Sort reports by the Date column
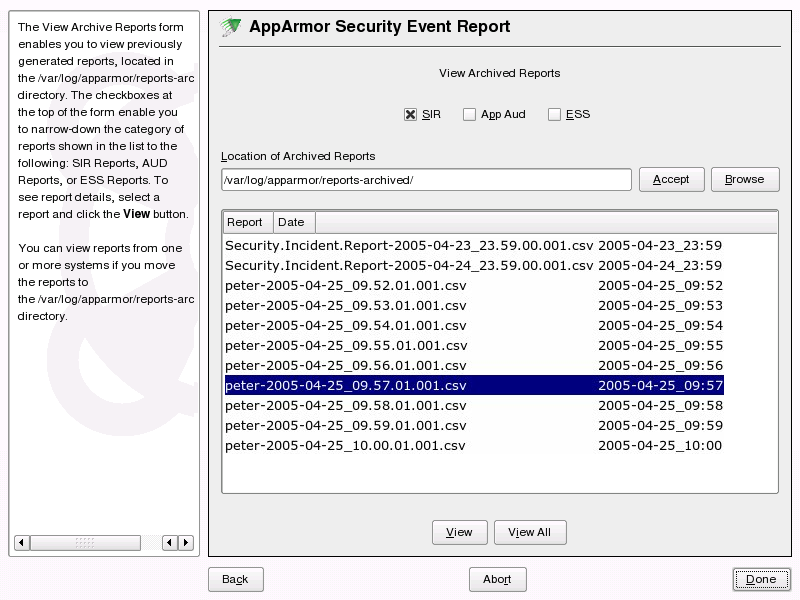This screenshot has height=600, width=800. tap(292, 222)
